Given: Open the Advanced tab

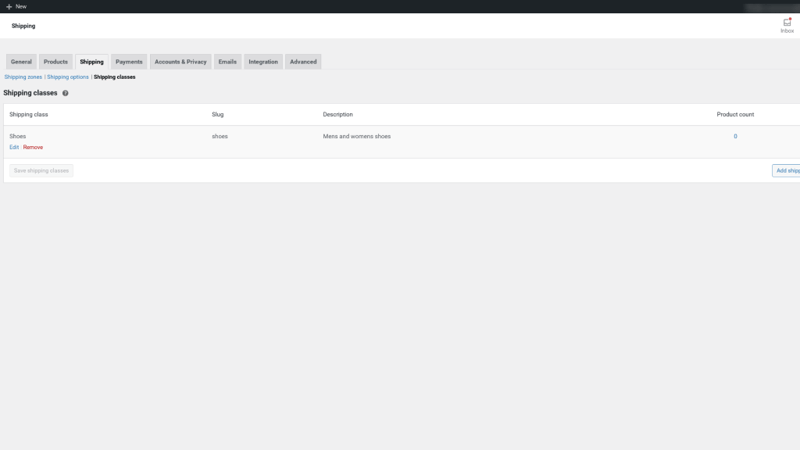Looking at the screenshot, I should 303,62.
